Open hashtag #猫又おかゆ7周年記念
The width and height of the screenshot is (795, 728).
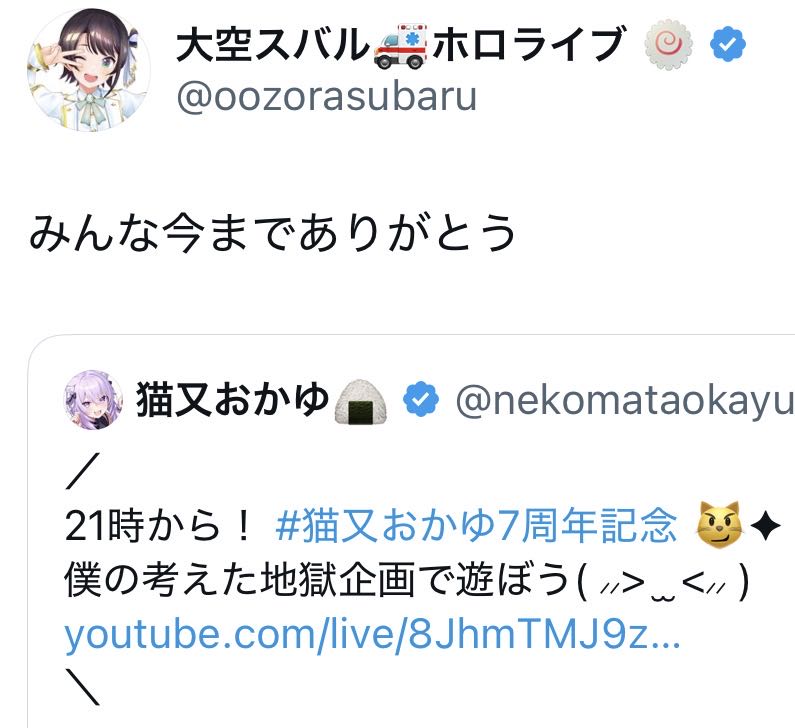pos(476,526)
